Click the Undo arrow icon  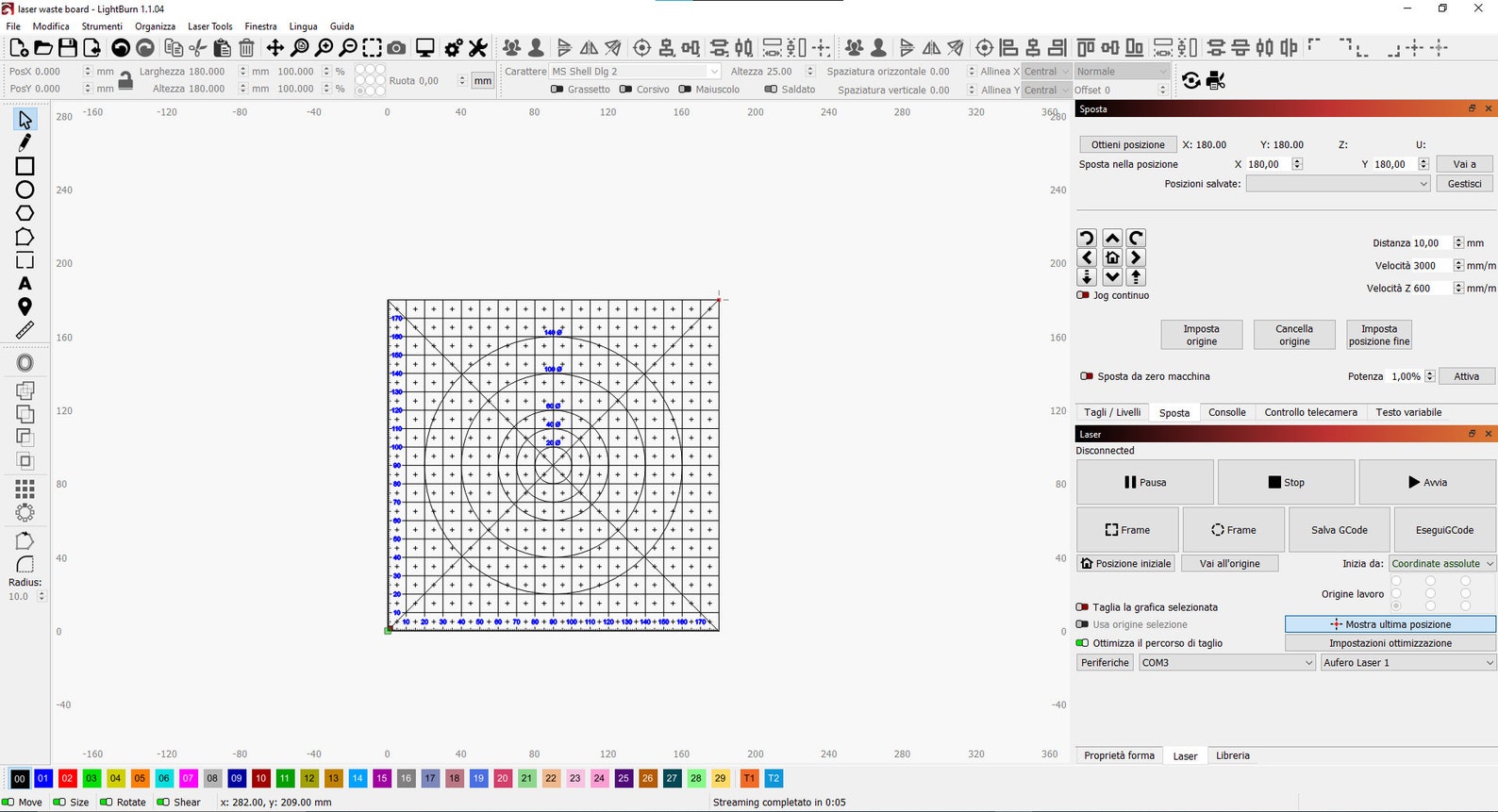click(121, 48)
